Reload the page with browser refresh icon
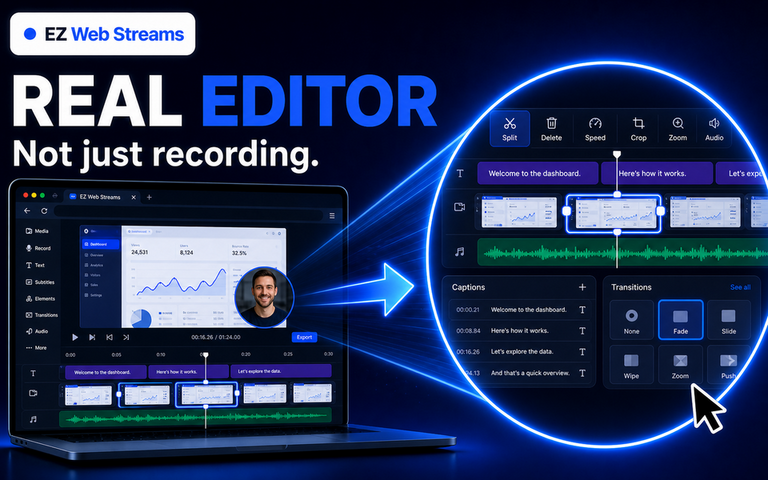Viewport: 768px width, 480px height. click(44, 211)
